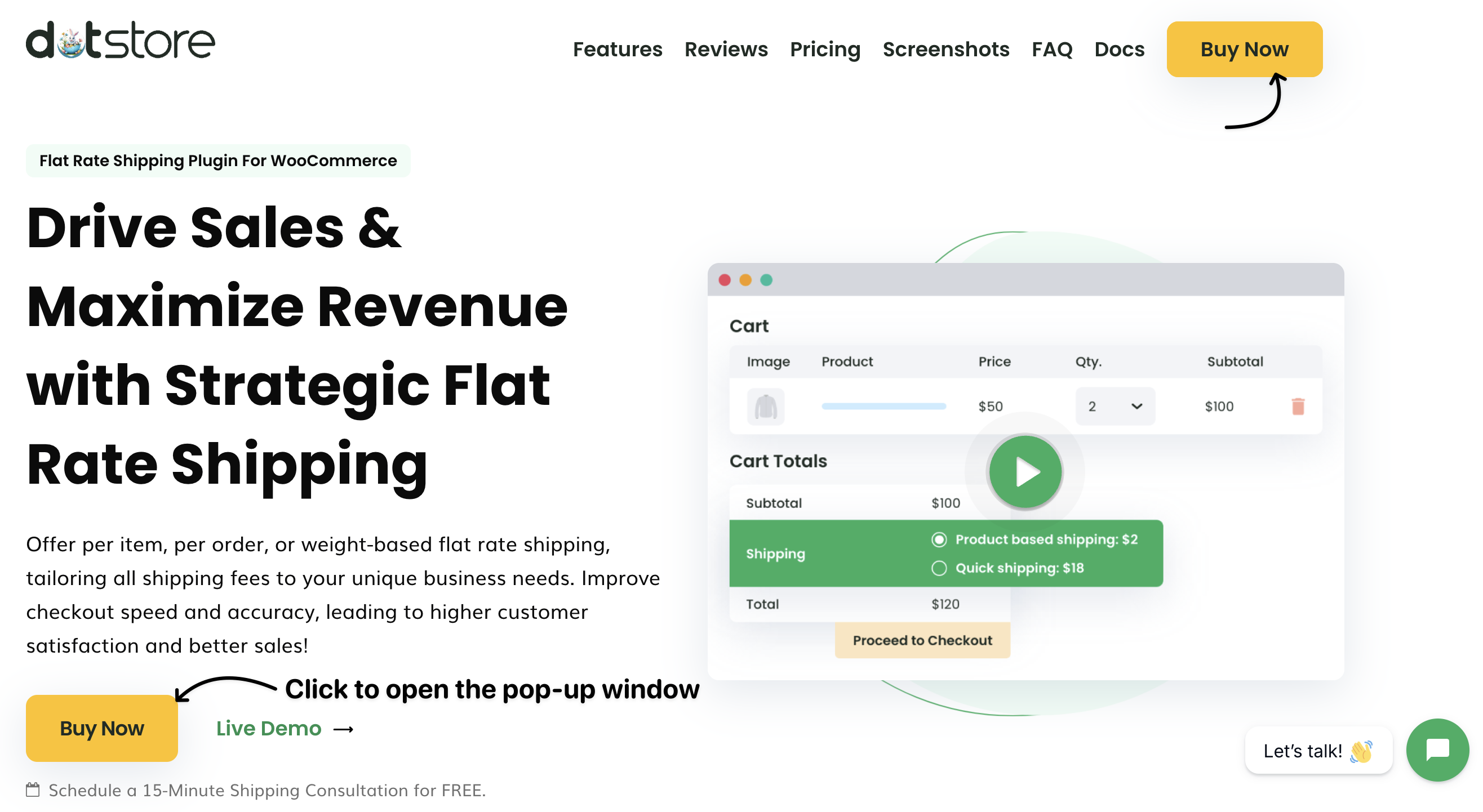
Task: Open the green chat bubble icon
Action: coord(1437,749)
